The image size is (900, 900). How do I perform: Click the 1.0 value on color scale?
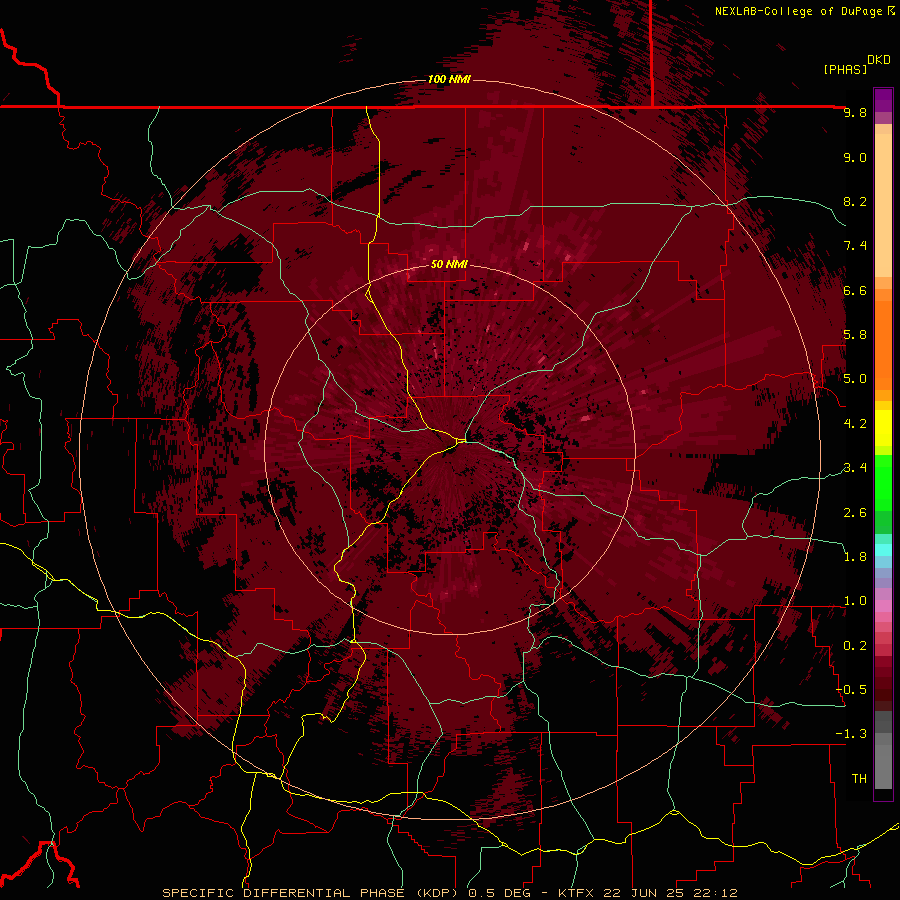pos(855,601)
